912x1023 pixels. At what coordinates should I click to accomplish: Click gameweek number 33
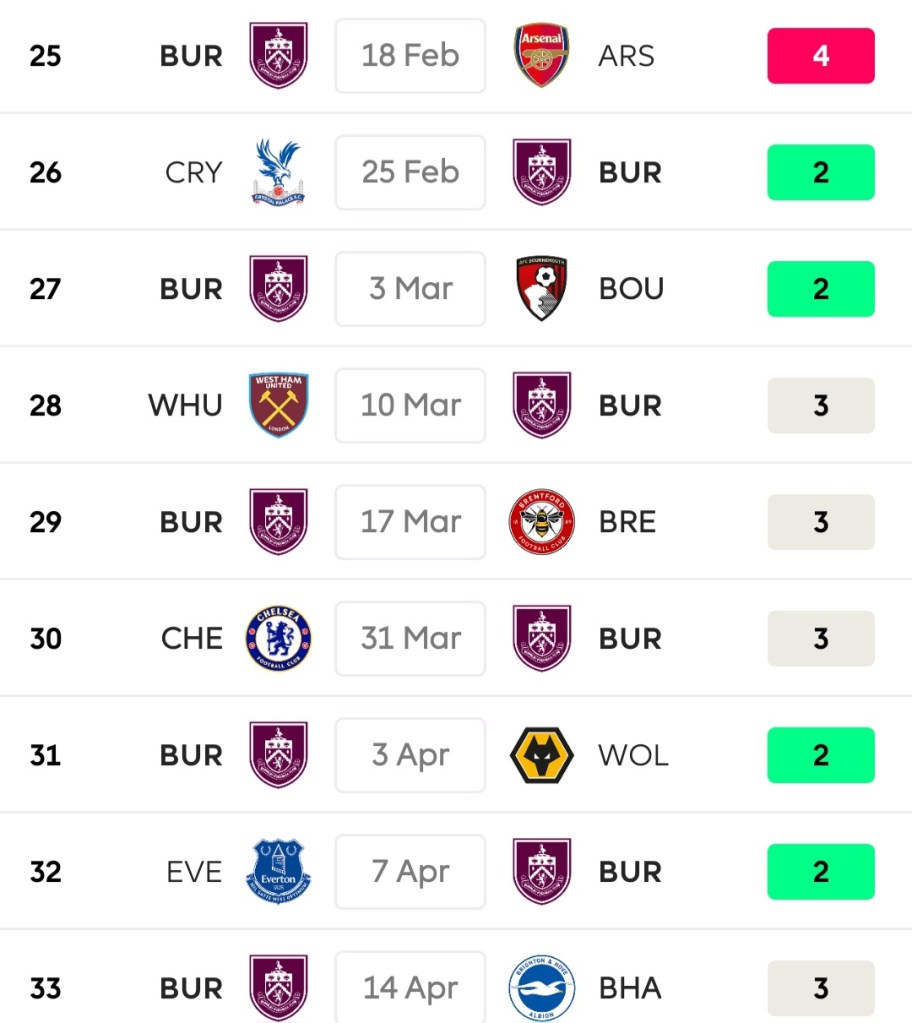(45, 988)
